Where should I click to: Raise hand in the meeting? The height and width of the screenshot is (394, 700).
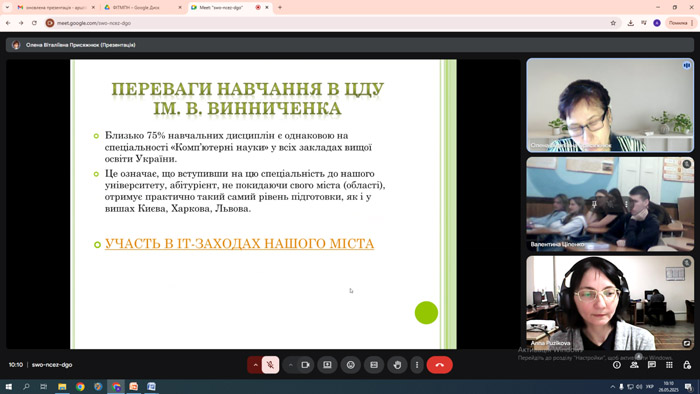click(x=397, y=365)
